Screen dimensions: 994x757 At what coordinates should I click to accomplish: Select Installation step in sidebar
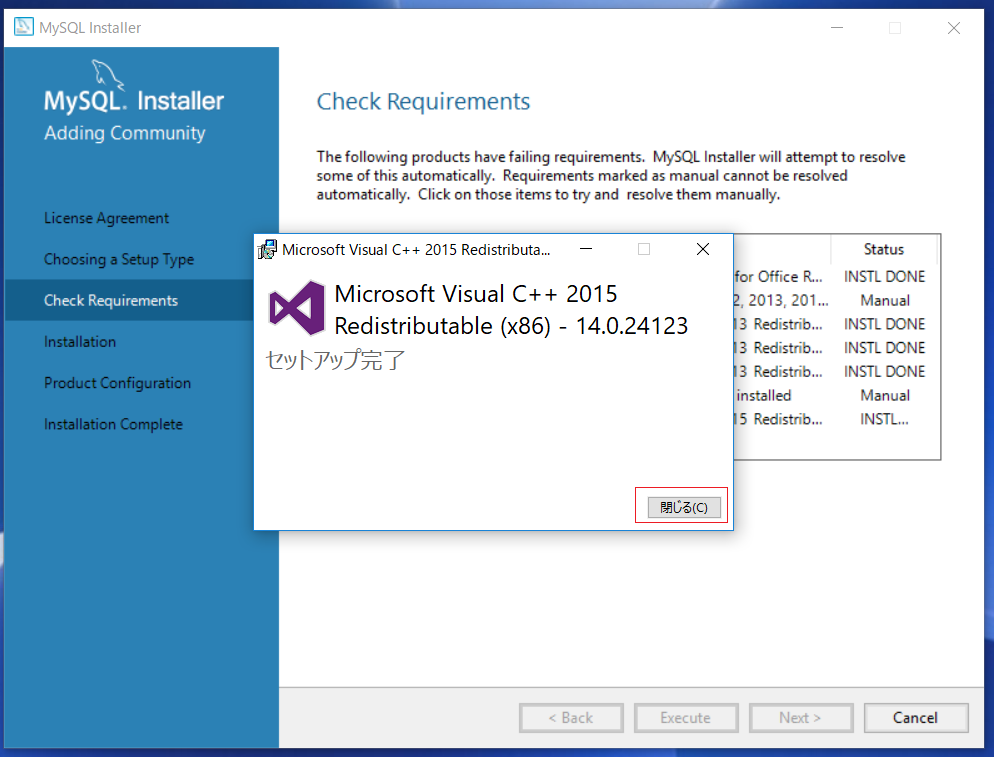(80, 342)
